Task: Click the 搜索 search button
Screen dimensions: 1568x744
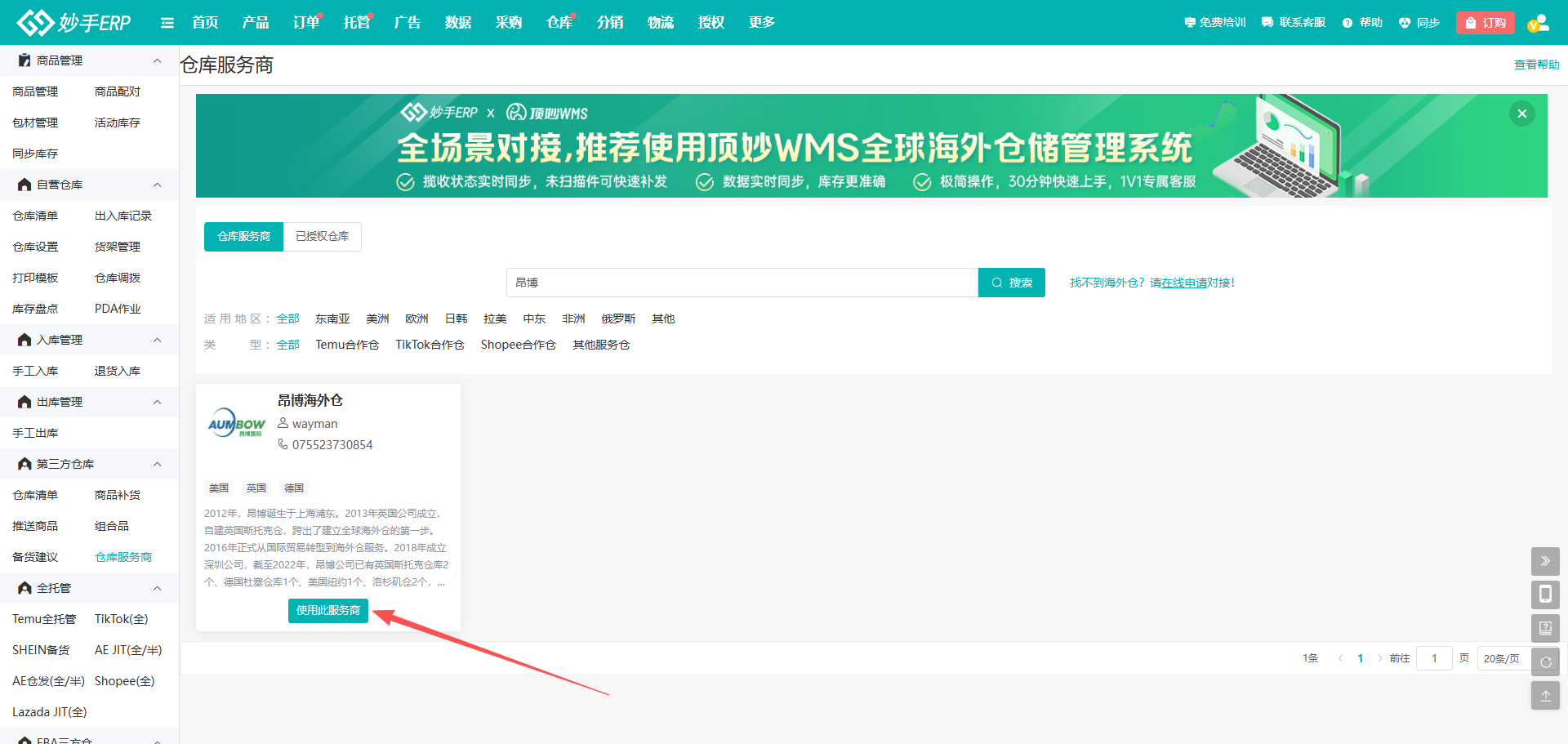Action: (1012, 283)
